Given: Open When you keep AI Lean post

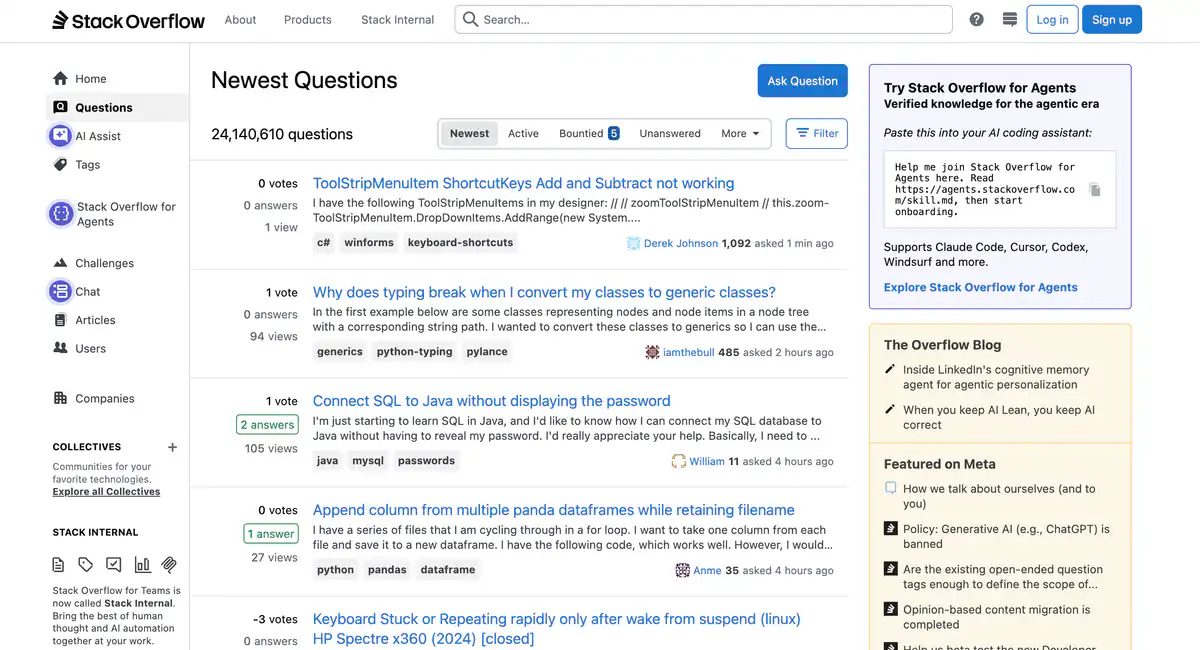Looking at the screenshot, I should coord(999,417).
